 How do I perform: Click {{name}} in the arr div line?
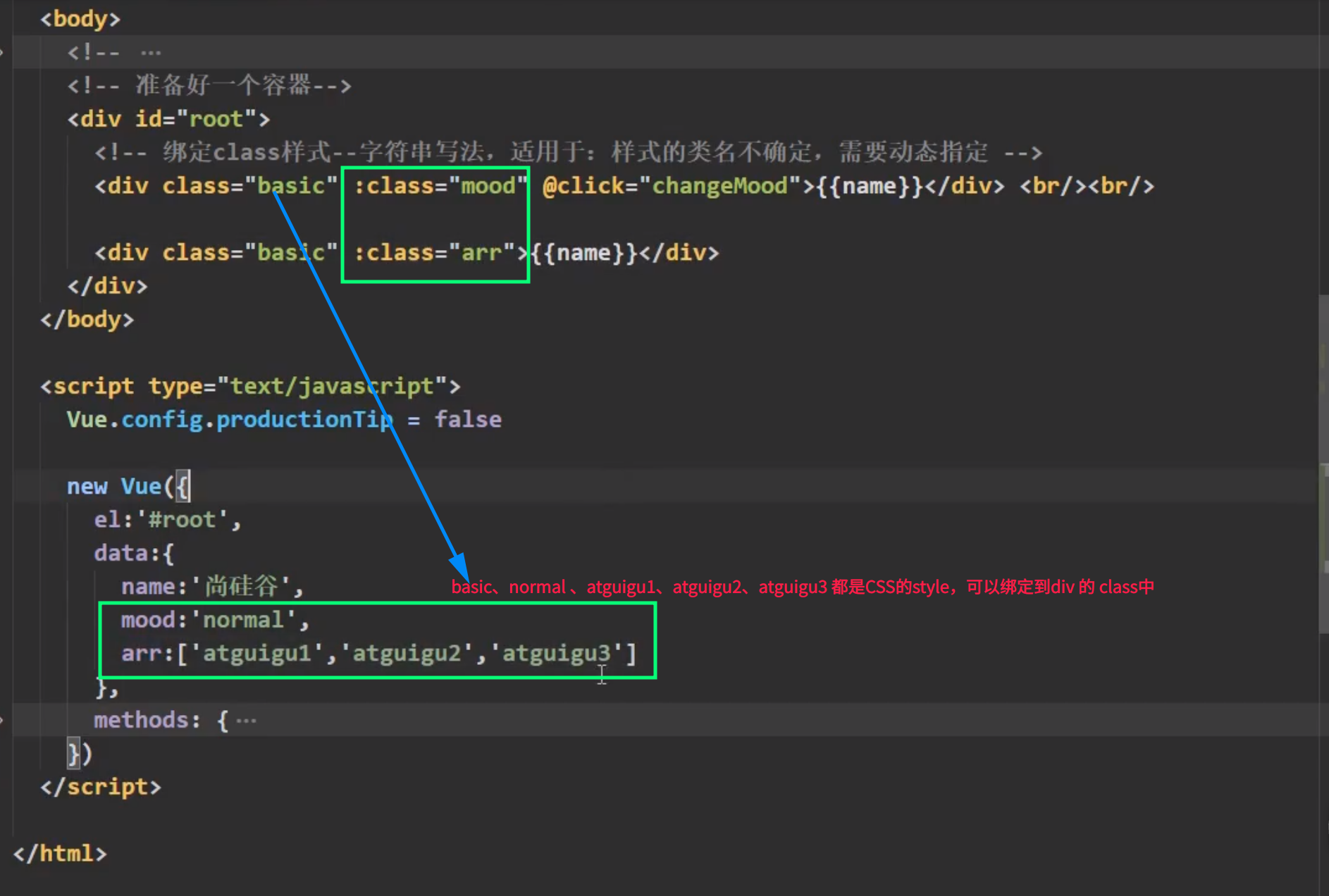pyautogui.click(x=584, y=253)
